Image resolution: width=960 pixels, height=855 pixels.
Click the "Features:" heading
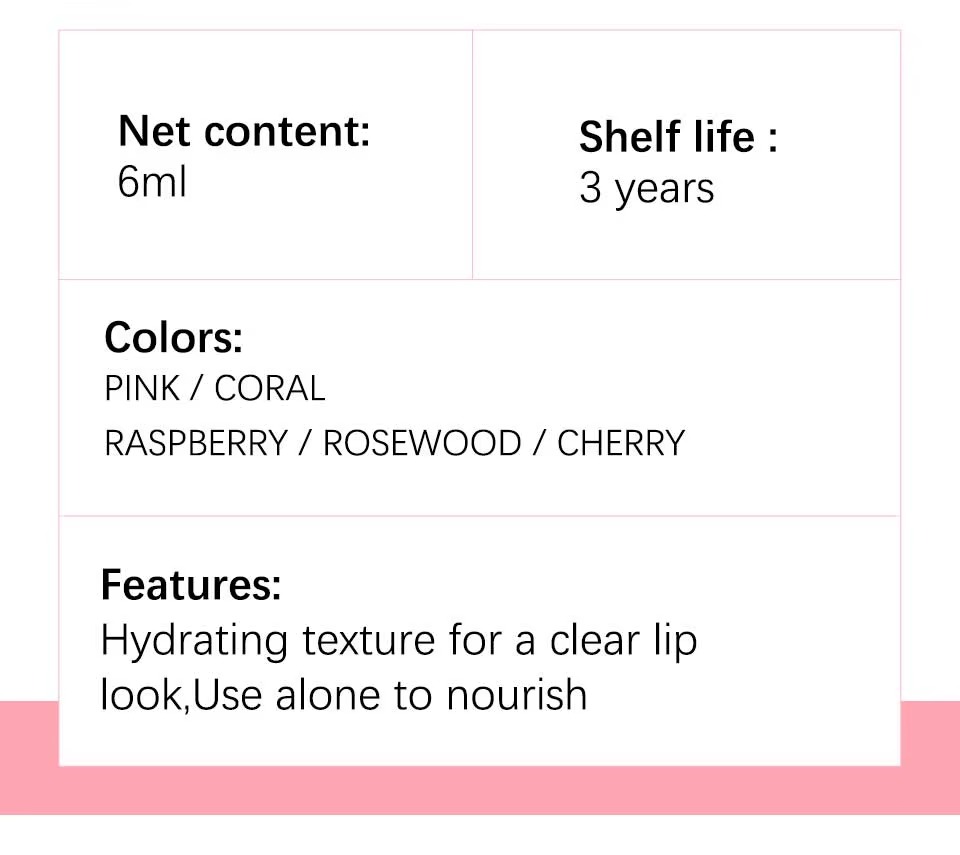point(191,585)
